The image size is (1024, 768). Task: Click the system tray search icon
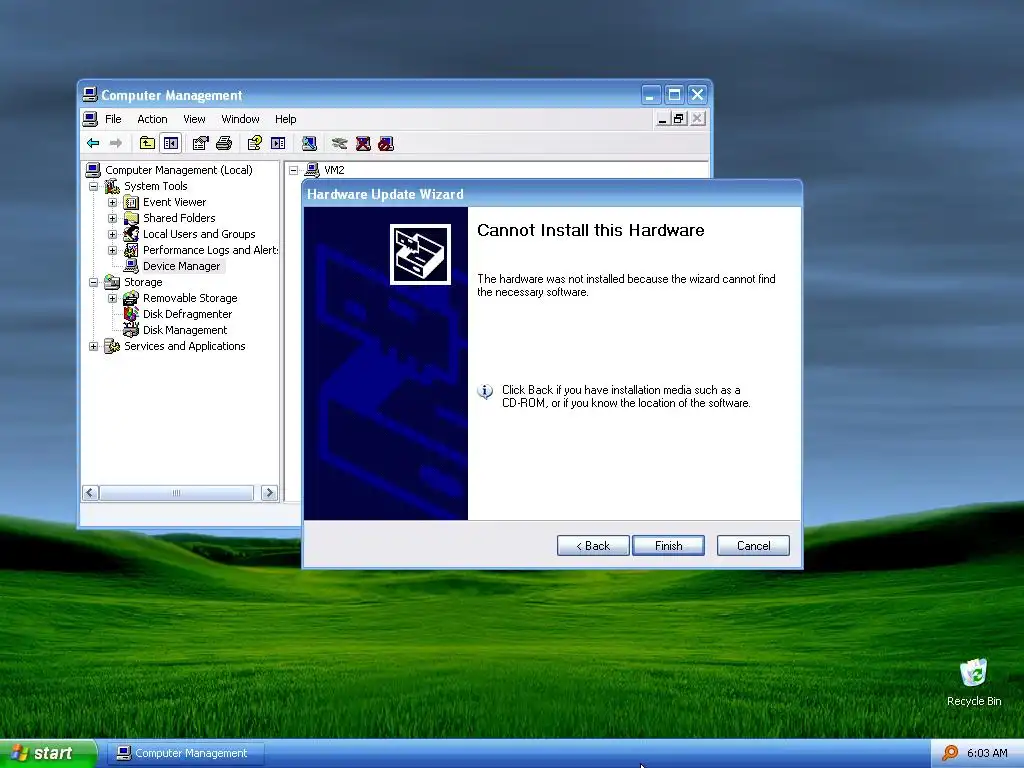click(950, 753)
